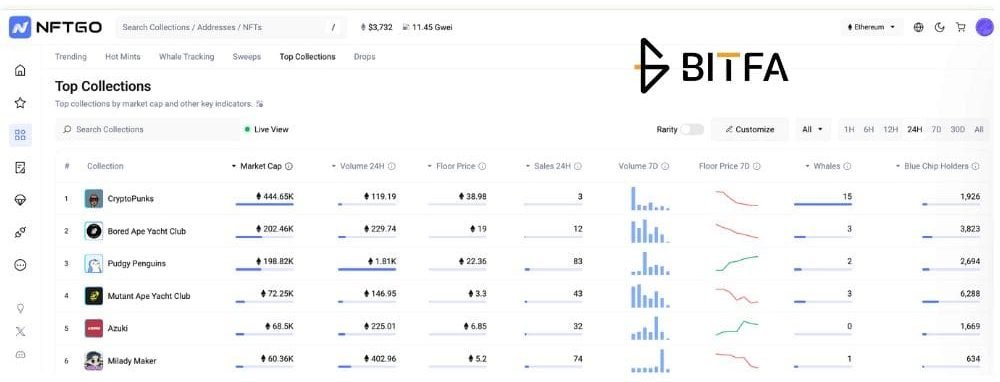This screenshot has width=1000, height=382.
Task: Switch to the Drops tab
Action: click(365, 57)
